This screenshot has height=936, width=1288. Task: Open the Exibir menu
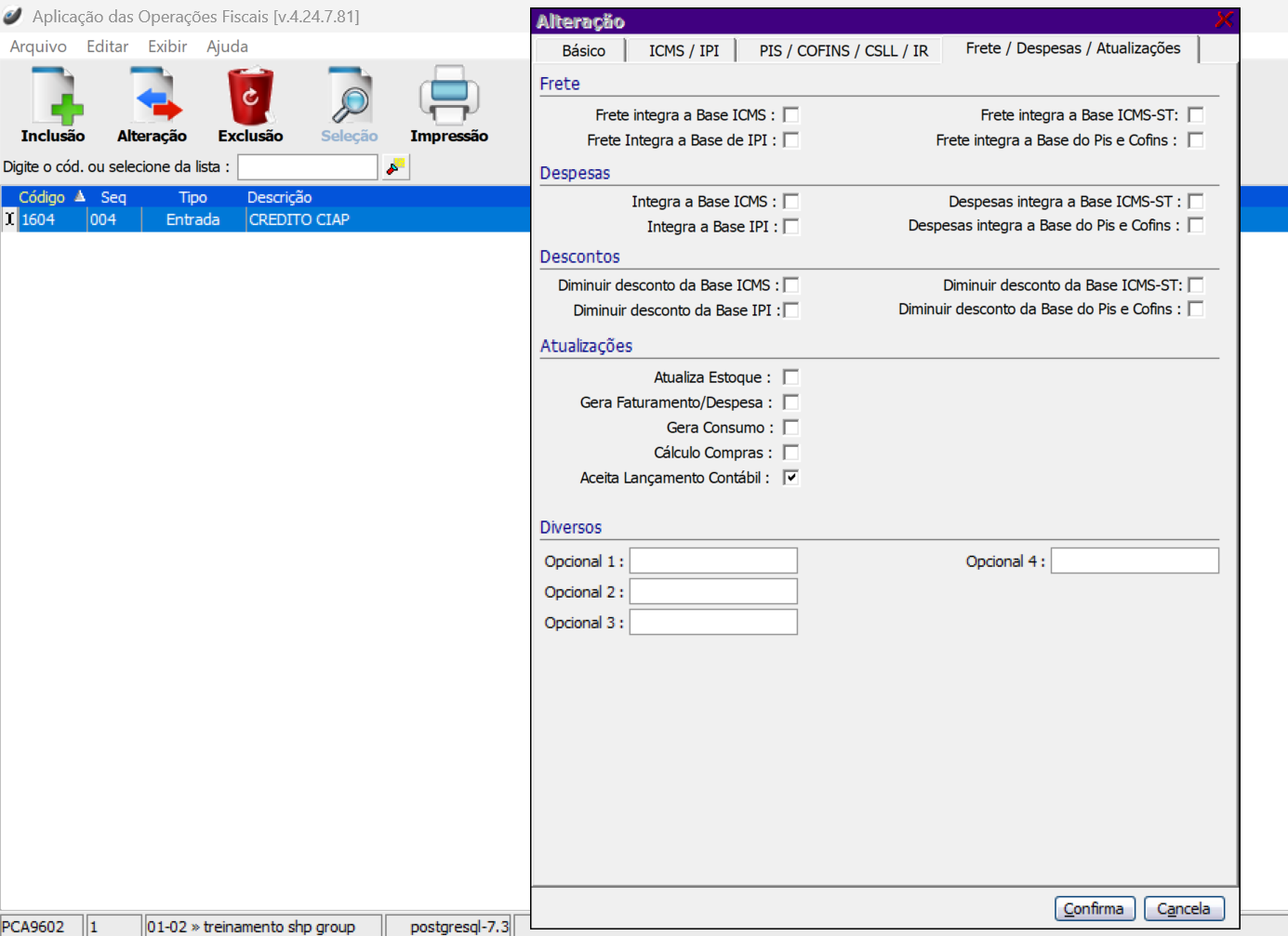(x=167, y=46)
